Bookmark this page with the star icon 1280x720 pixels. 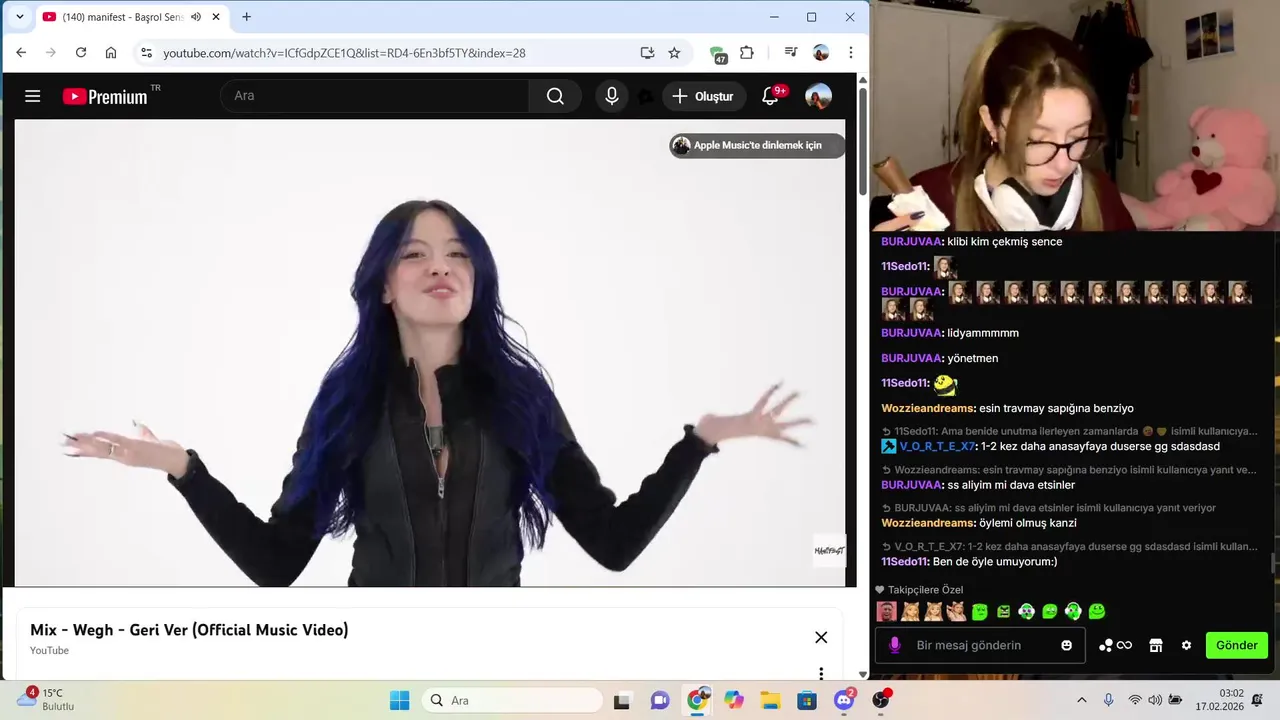pos(674,53)
